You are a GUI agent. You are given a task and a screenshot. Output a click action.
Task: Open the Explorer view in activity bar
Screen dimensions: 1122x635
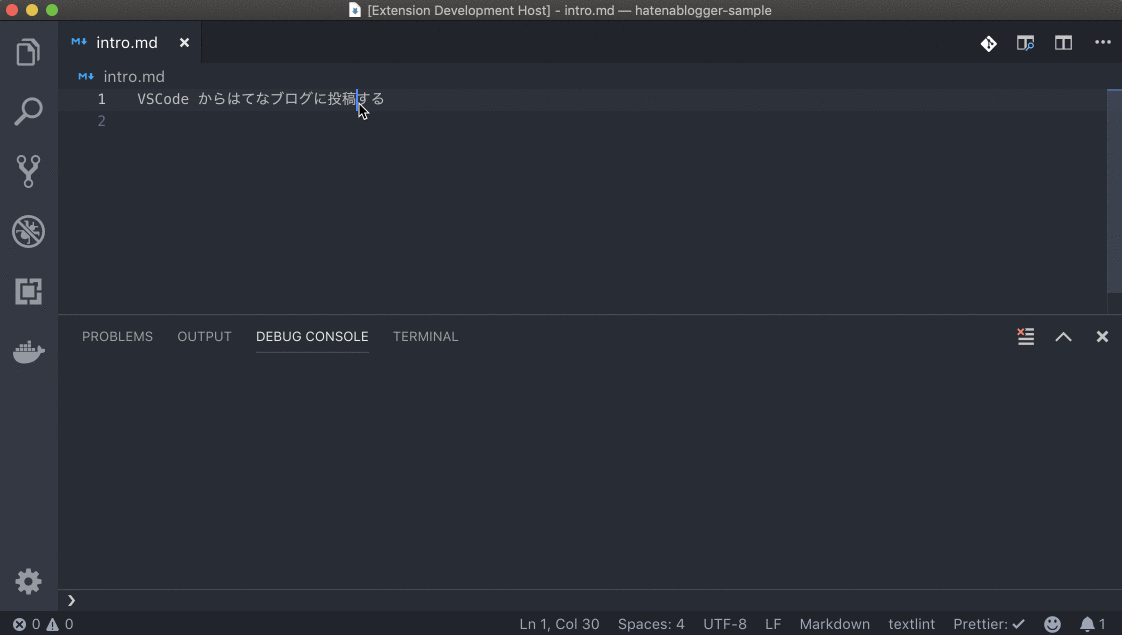click(x=29, y=52)
